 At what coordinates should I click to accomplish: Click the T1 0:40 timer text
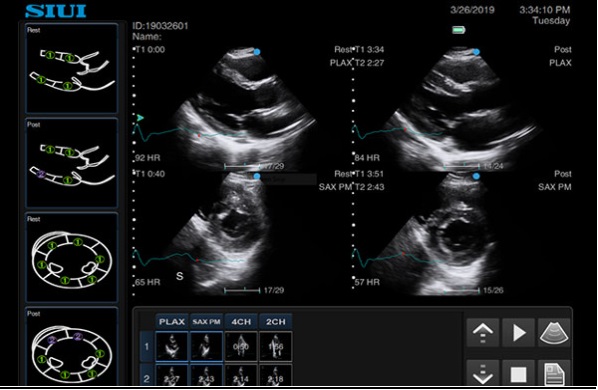(150, 174)
